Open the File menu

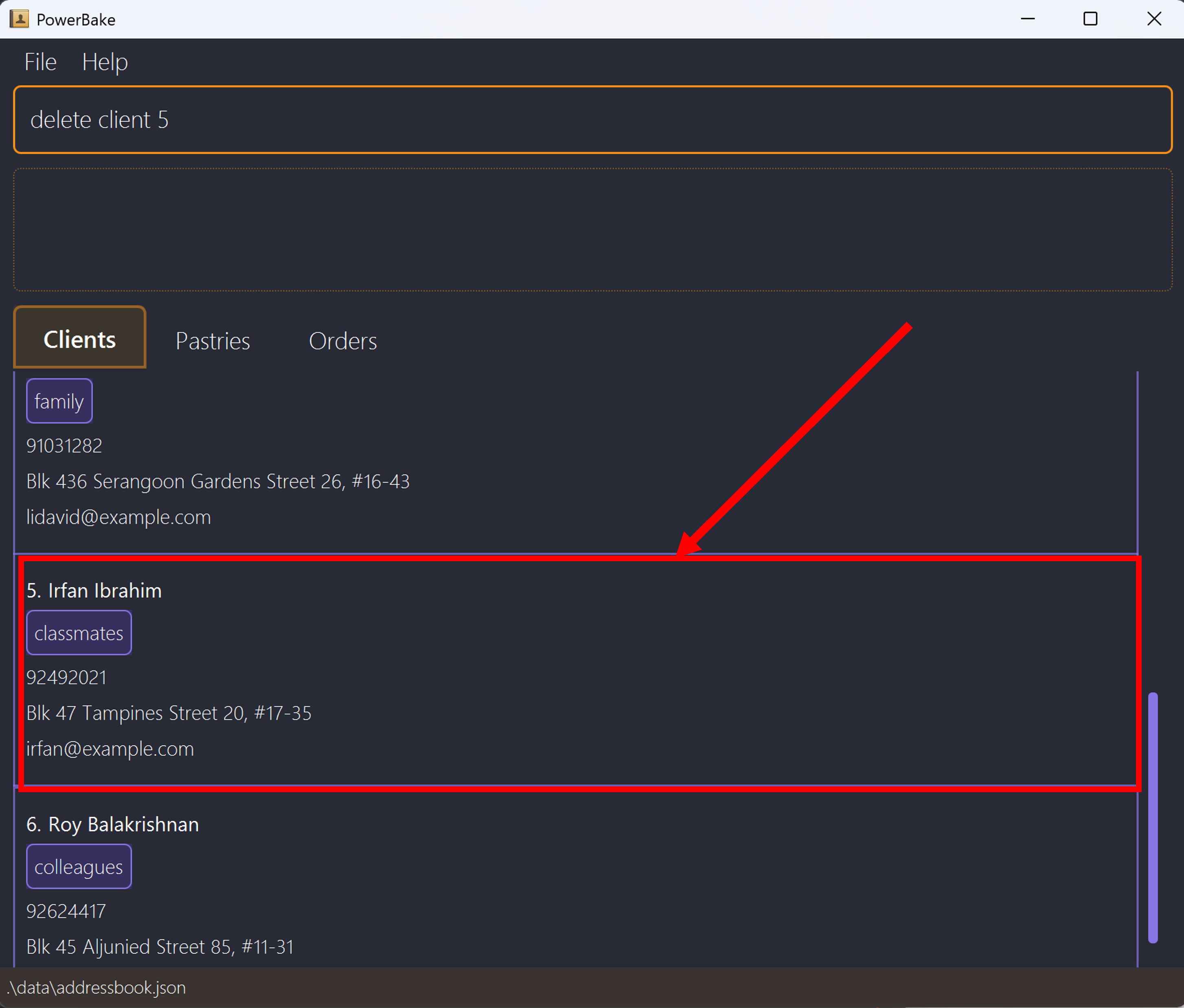click(40, 62)
